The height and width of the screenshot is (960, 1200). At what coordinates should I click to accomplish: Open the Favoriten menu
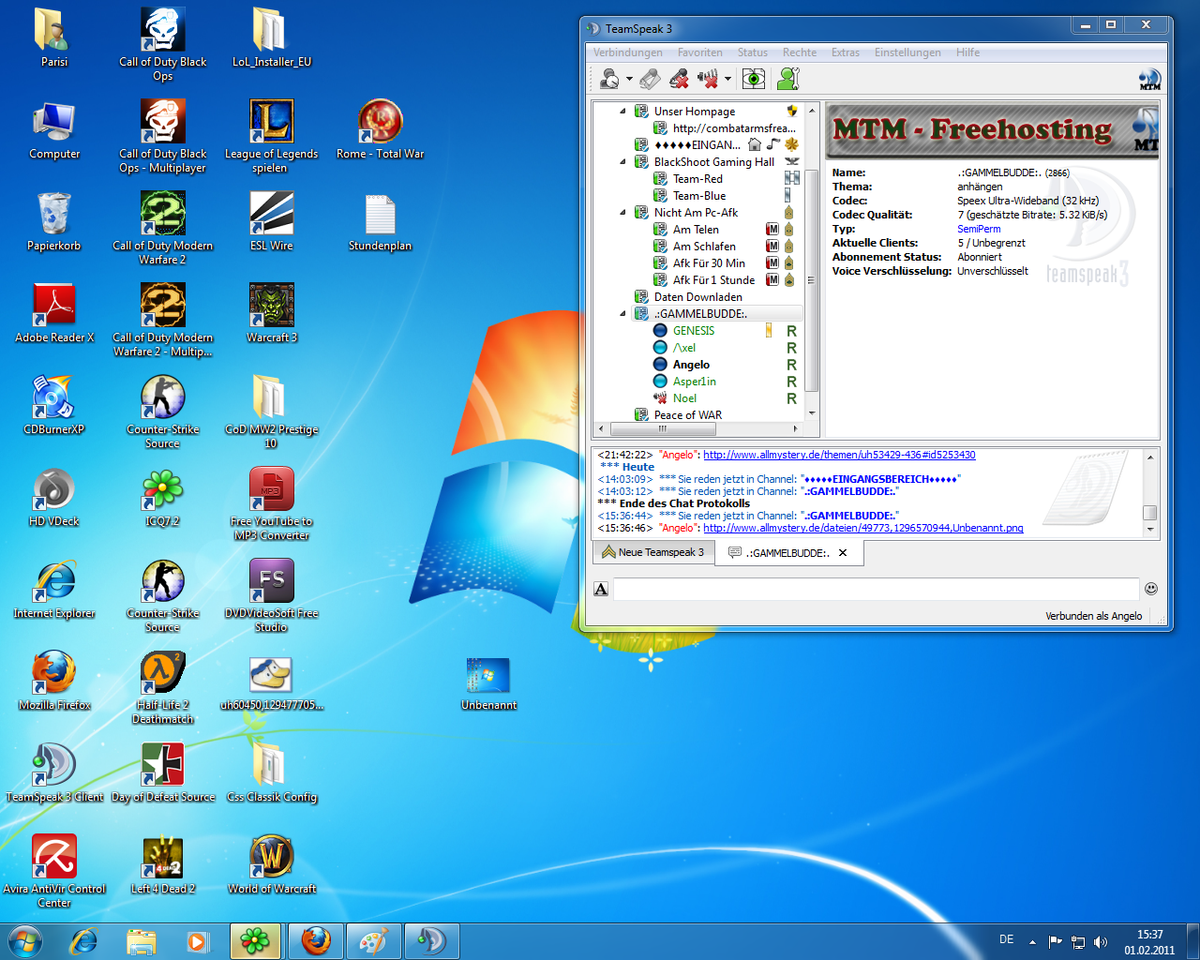tap(700, 52)
